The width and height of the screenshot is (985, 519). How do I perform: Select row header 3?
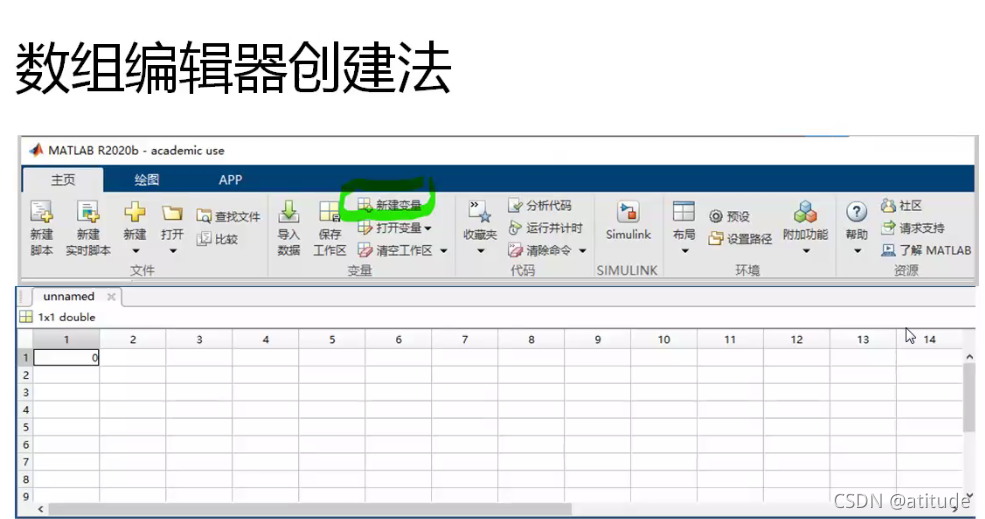(25, 392)
